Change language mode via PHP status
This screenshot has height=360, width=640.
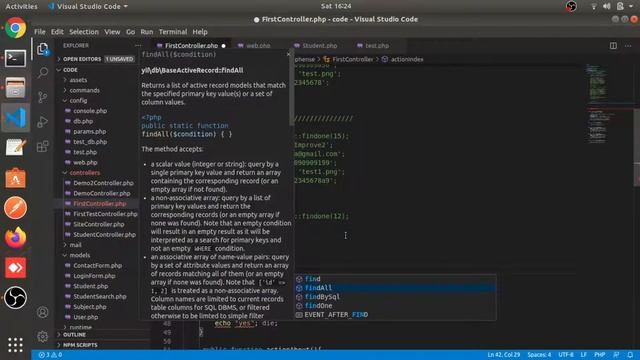(600, 355)
